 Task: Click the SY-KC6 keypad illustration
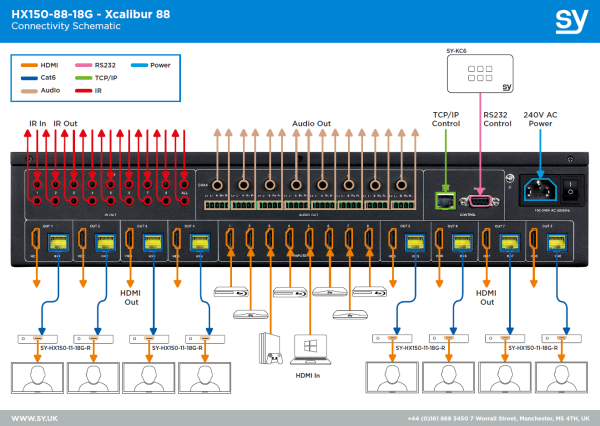pos(480,73)
